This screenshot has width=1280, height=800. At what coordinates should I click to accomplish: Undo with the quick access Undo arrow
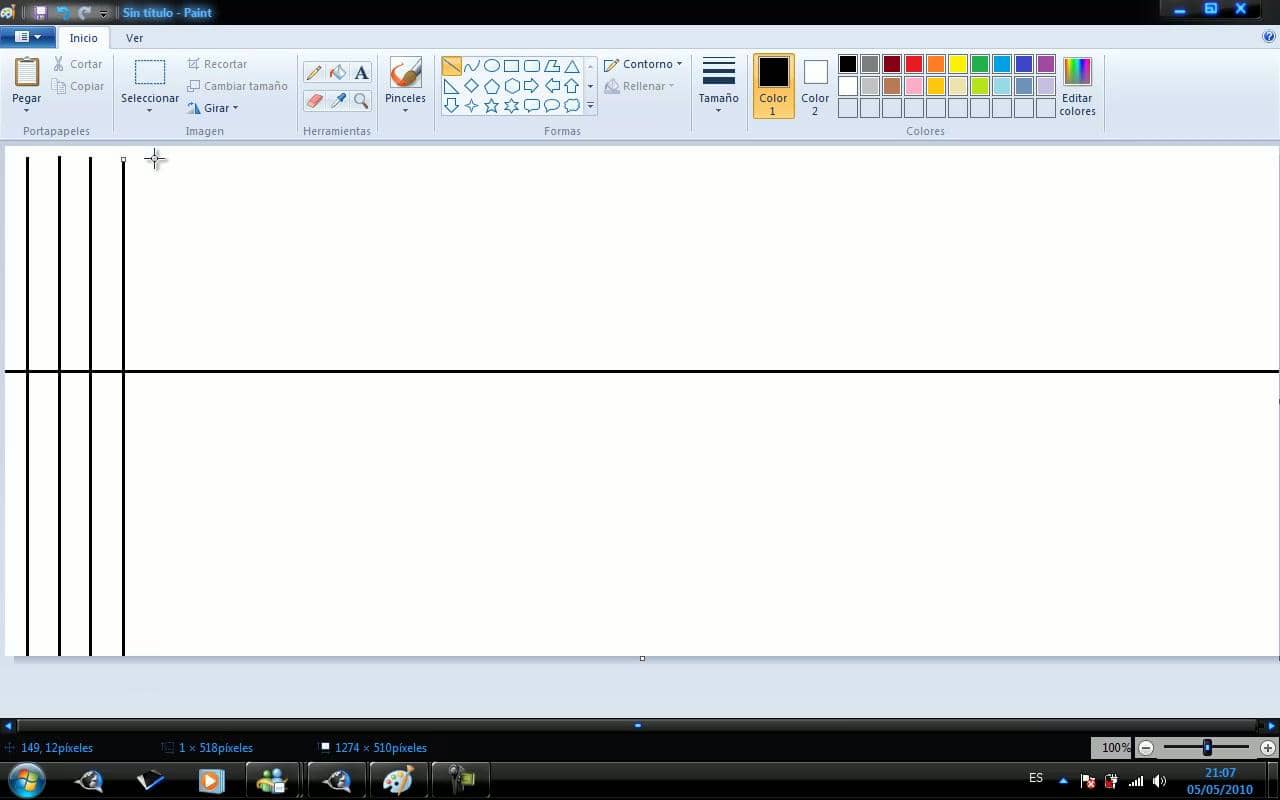pyautogui.click(x=63, y=13)
